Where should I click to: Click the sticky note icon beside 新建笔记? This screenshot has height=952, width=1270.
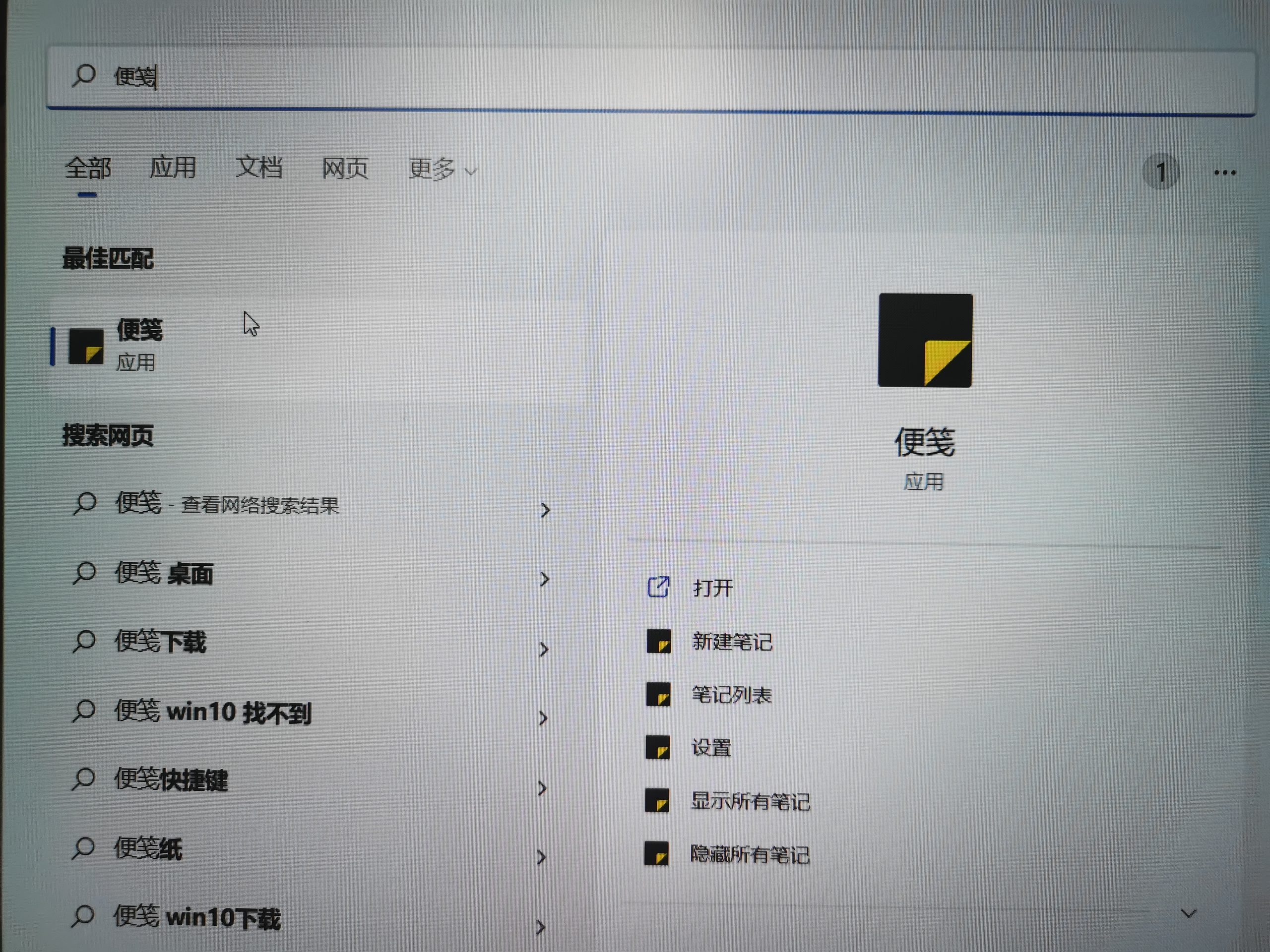point(658,641)
